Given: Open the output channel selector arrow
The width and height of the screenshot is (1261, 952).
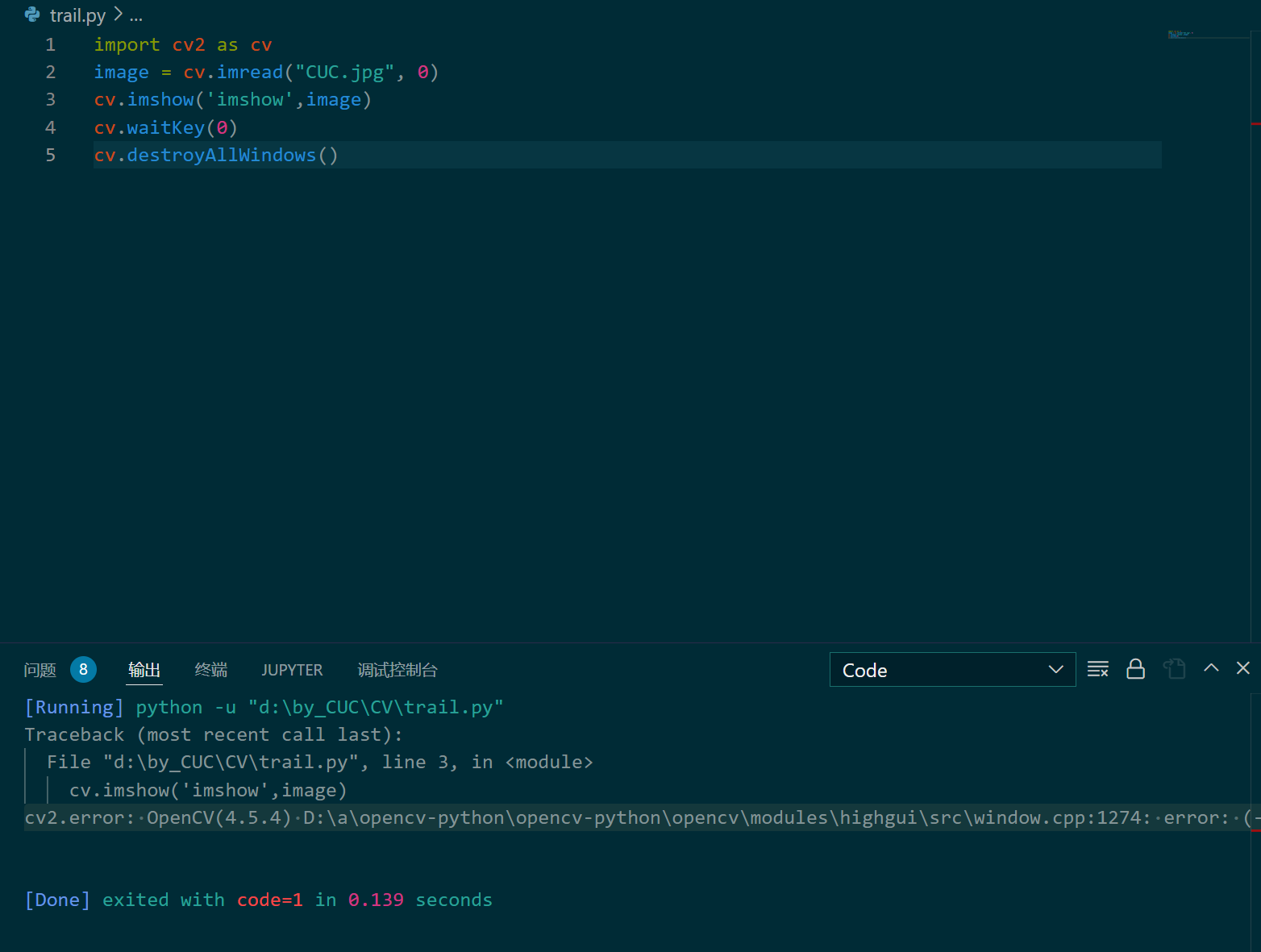Looking at the screenshot, I should pos(1055,669).
